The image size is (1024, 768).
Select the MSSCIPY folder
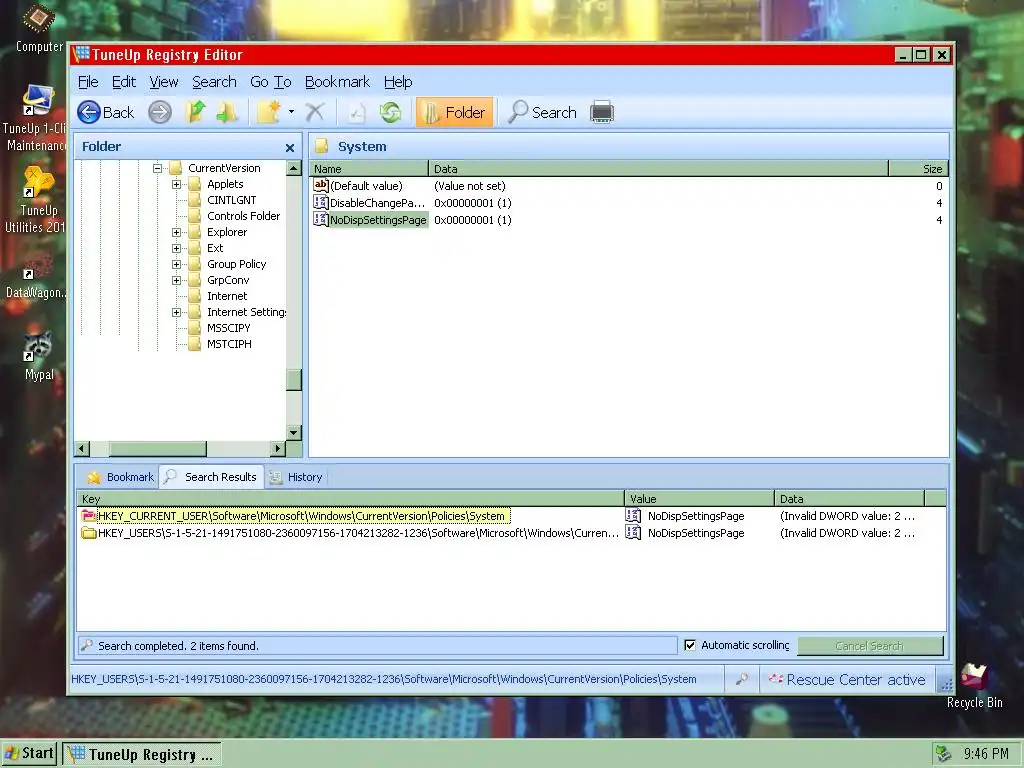tap(229, 328)
